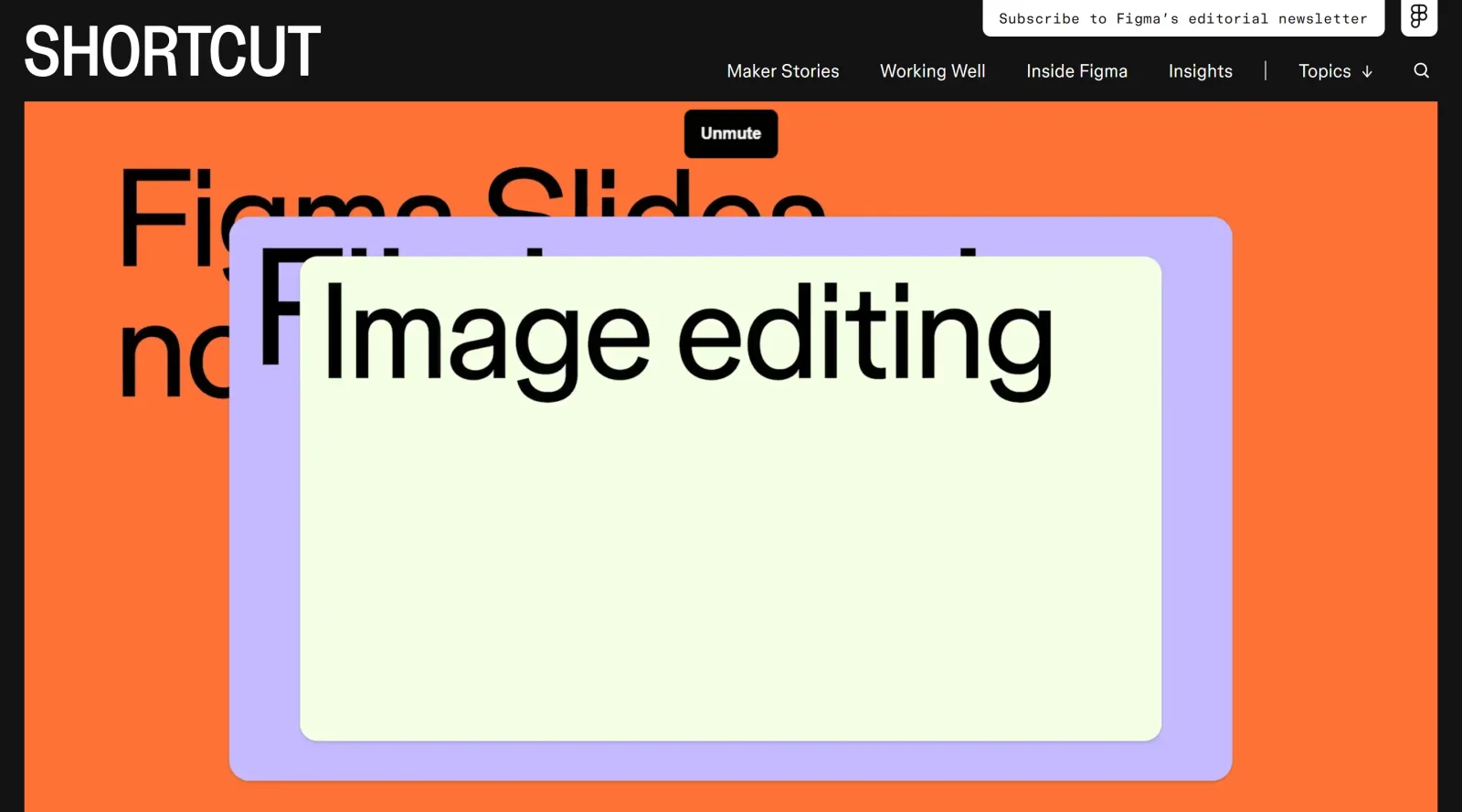Open the Insights section
This screenshot has width=1462, height=812.
tap(1200, 71)
